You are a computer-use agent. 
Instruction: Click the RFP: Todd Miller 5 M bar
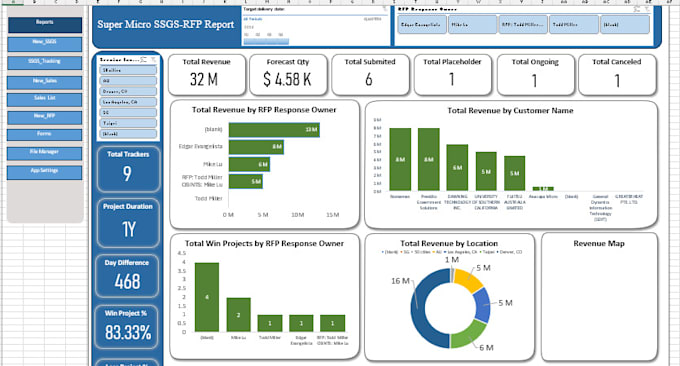tap(245, 181)
